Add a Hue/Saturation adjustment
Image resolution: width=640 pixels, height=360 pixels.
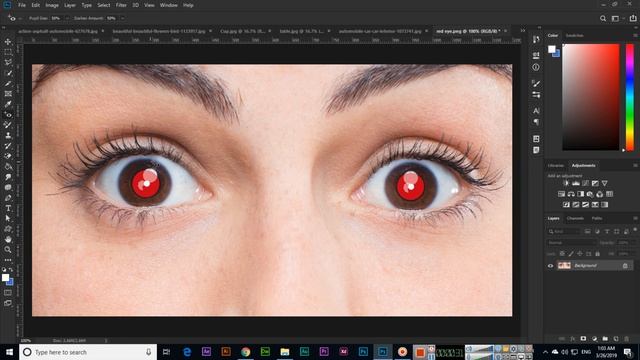(x=562, y=194)
